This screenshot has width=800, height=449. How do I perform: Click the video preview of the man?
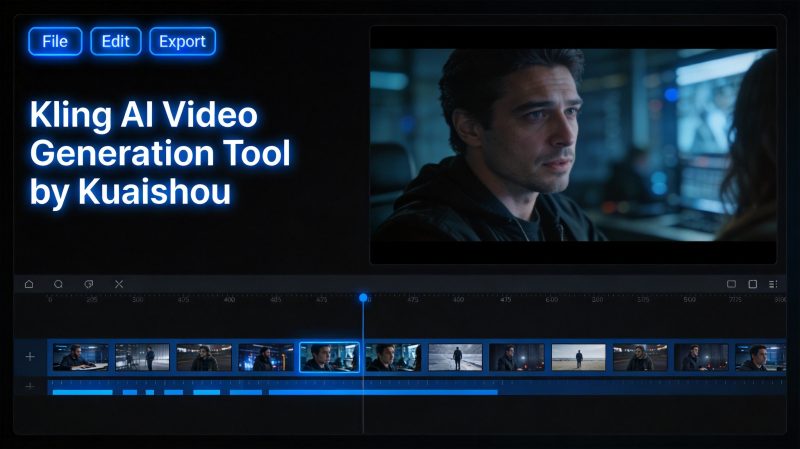(573, 145)
